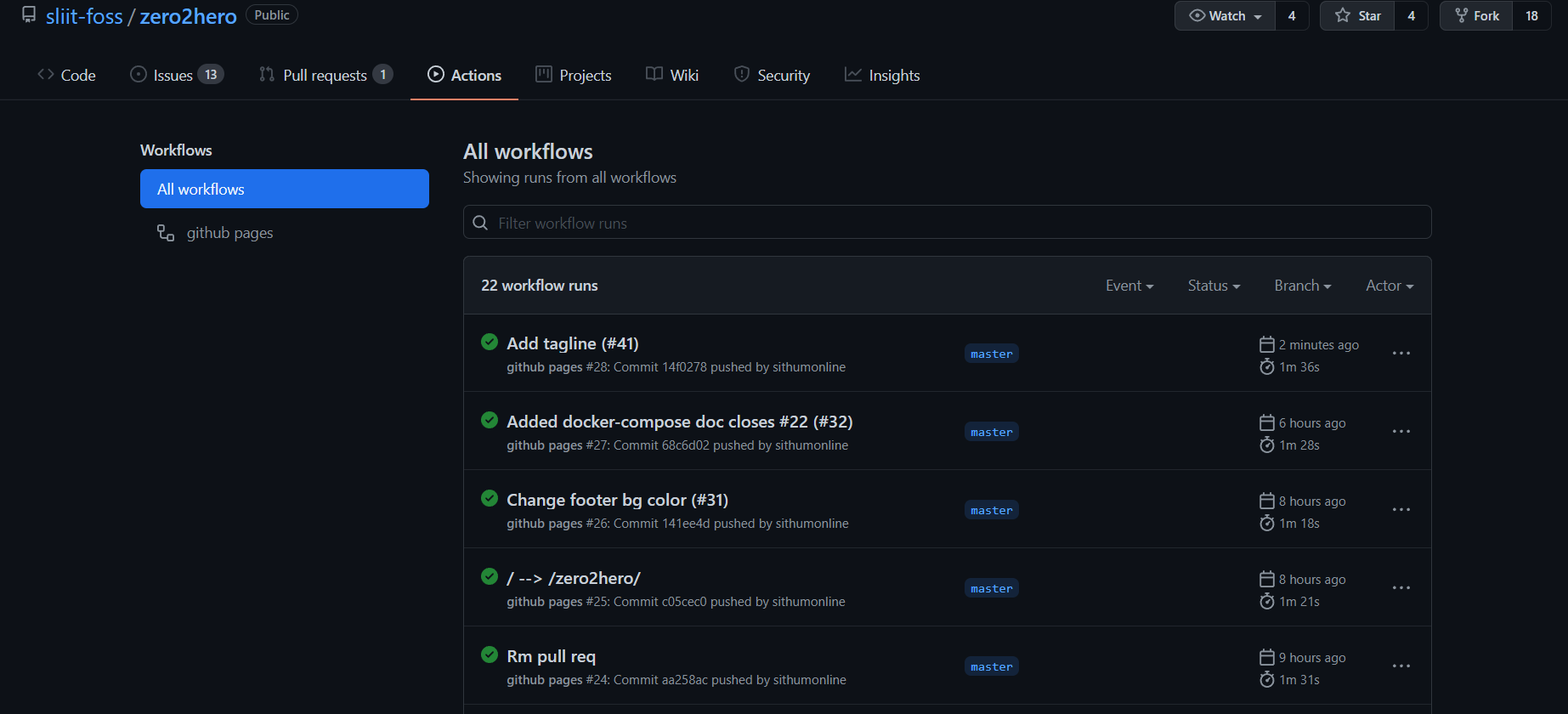Click the Workflows sidebar heading

(176, 150)
